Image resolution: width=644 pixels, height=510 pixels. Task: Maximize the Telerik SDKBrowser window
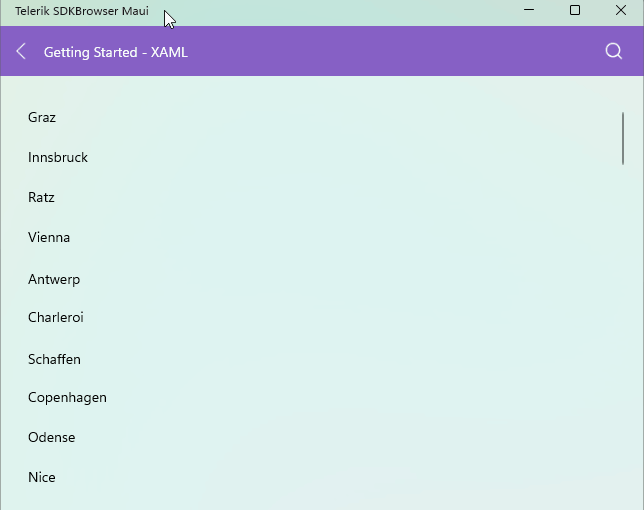pos(575,11)
